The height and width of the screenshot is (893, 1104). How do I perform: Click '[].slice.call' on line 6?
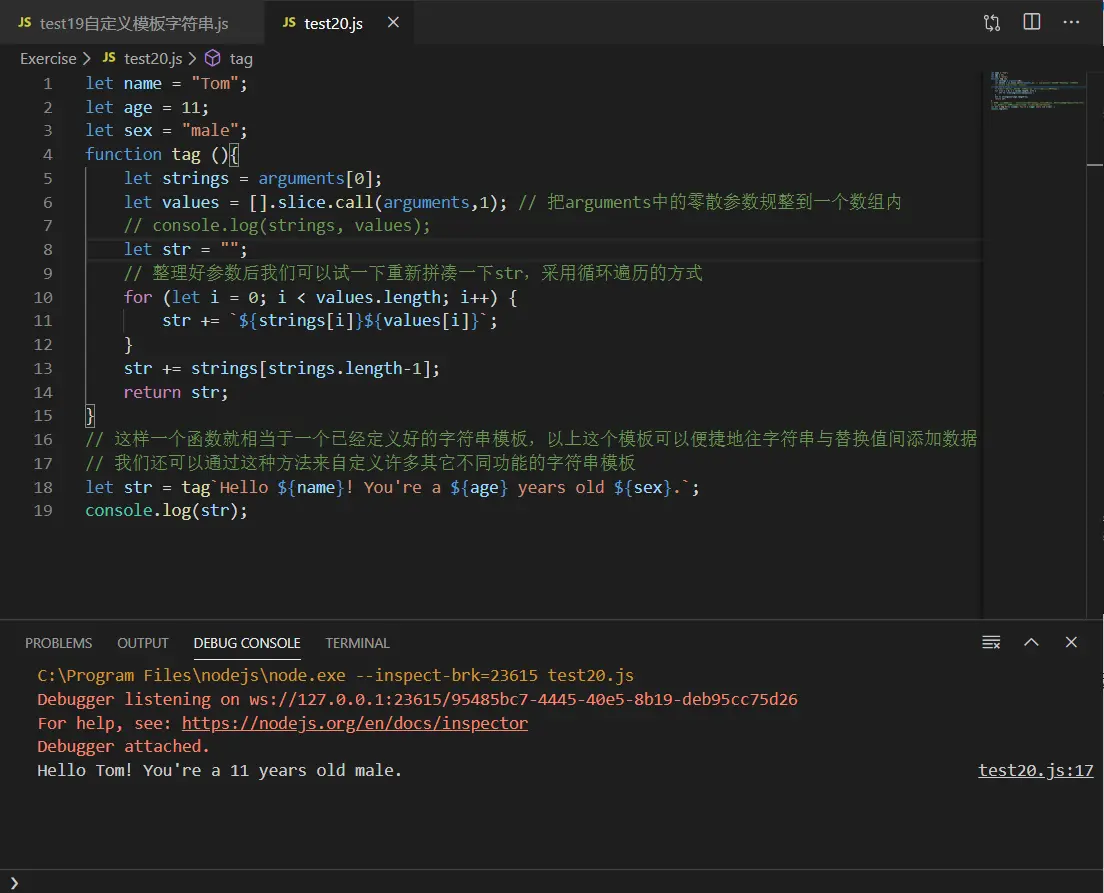tap(310, 202)
